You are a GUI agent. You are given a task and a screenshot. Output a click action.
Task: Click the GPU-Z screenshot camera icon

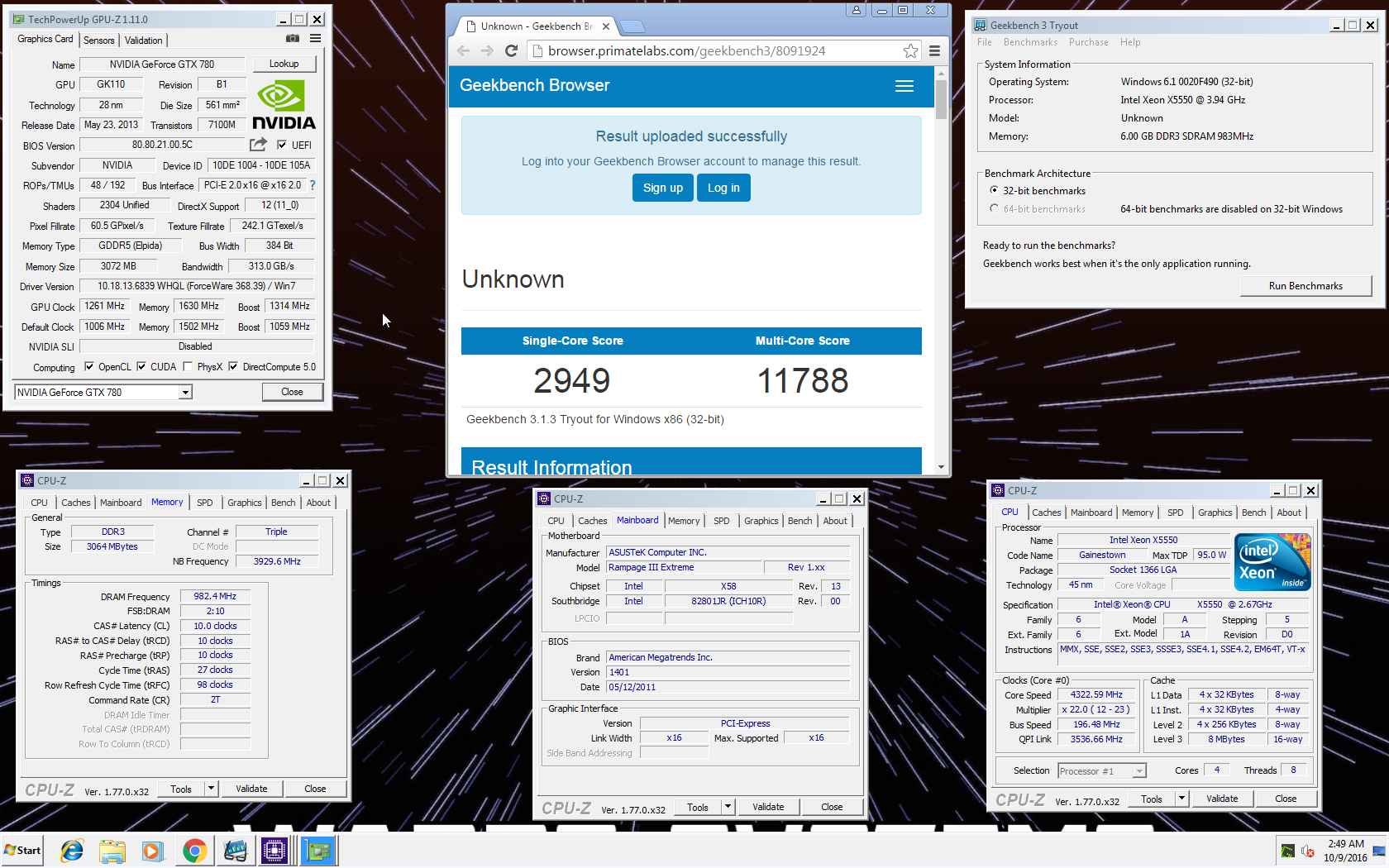click(293, 38)
